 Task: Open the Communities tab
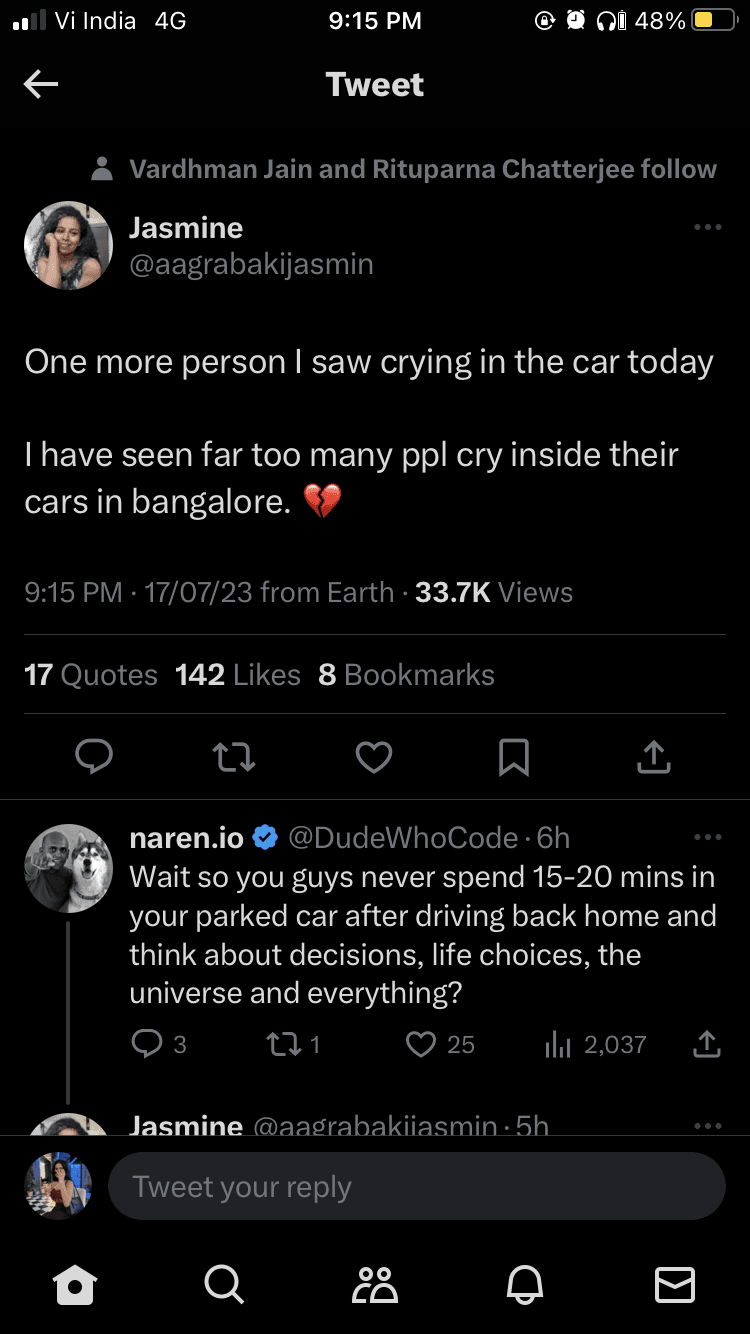click(x=375, y=1285)
